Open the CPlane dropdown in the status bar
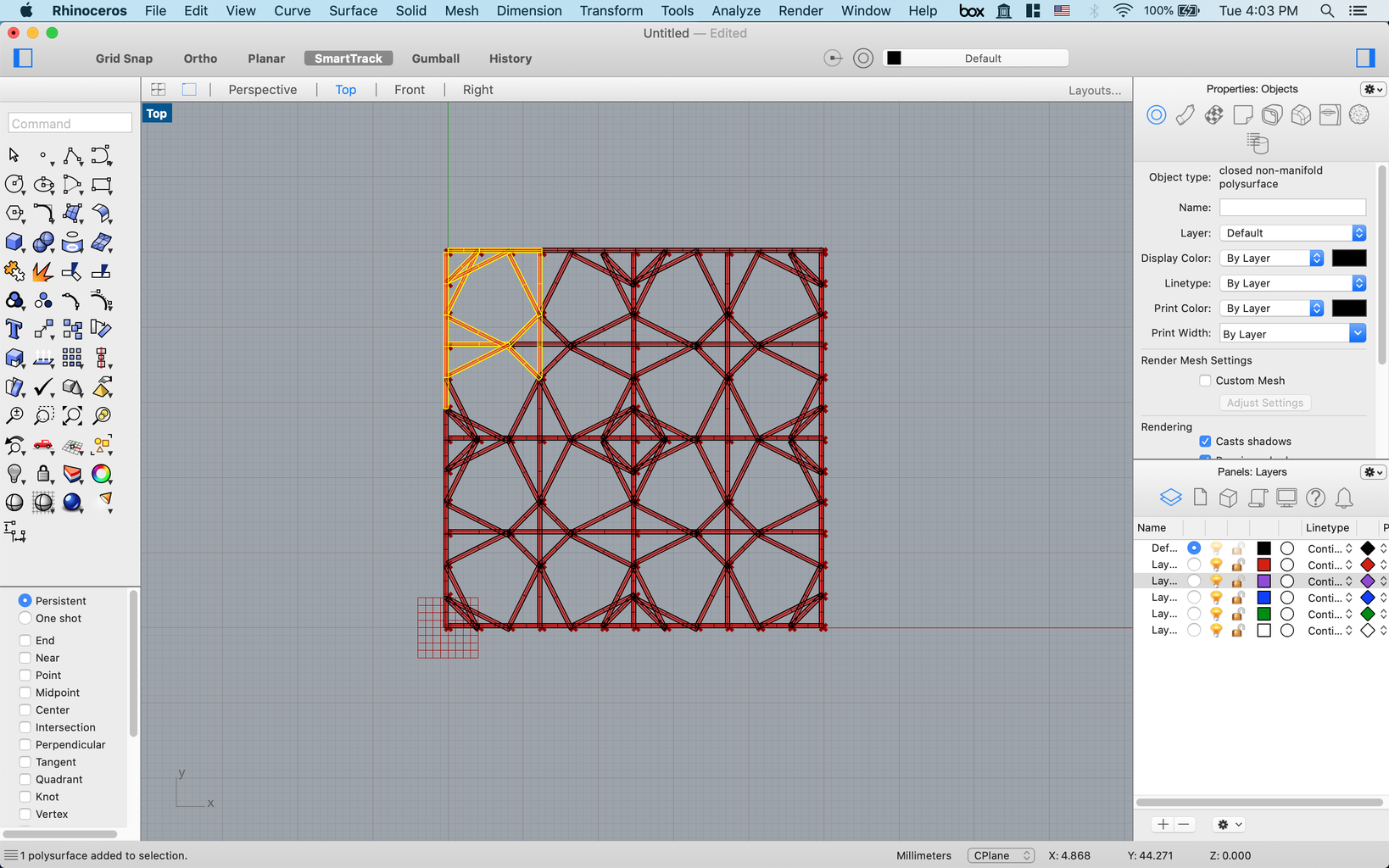 [x=1001, y=855]
